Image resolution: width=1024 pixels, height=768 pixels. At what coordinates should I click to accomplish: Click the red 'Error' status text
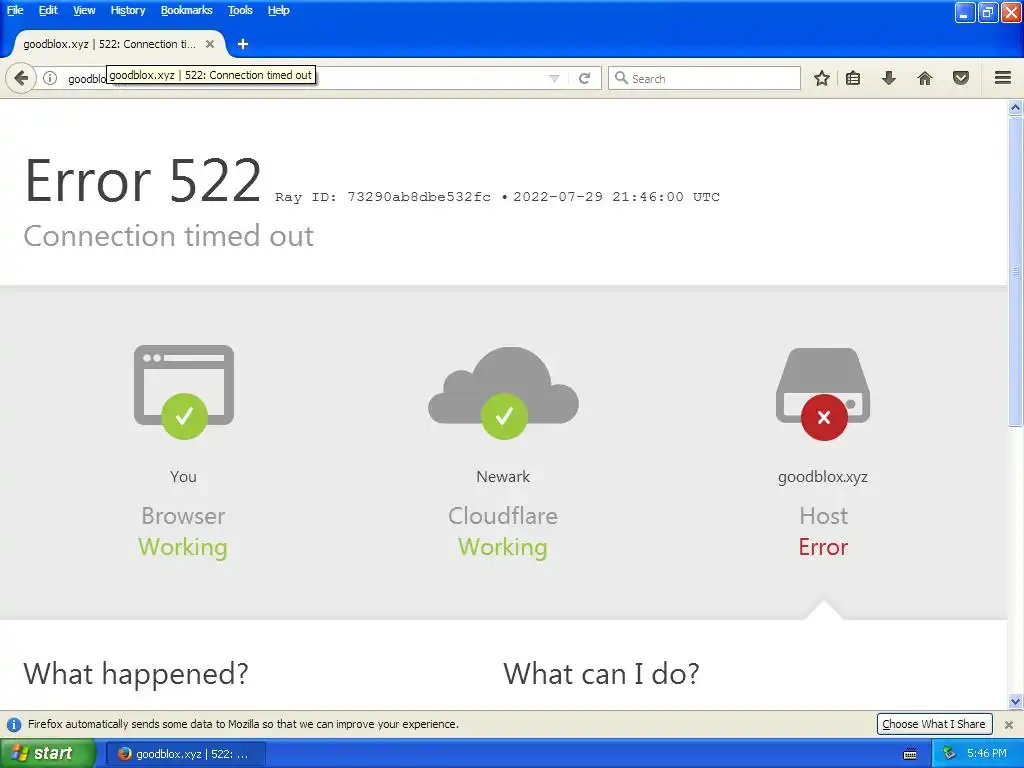click(x=823, y=547)
